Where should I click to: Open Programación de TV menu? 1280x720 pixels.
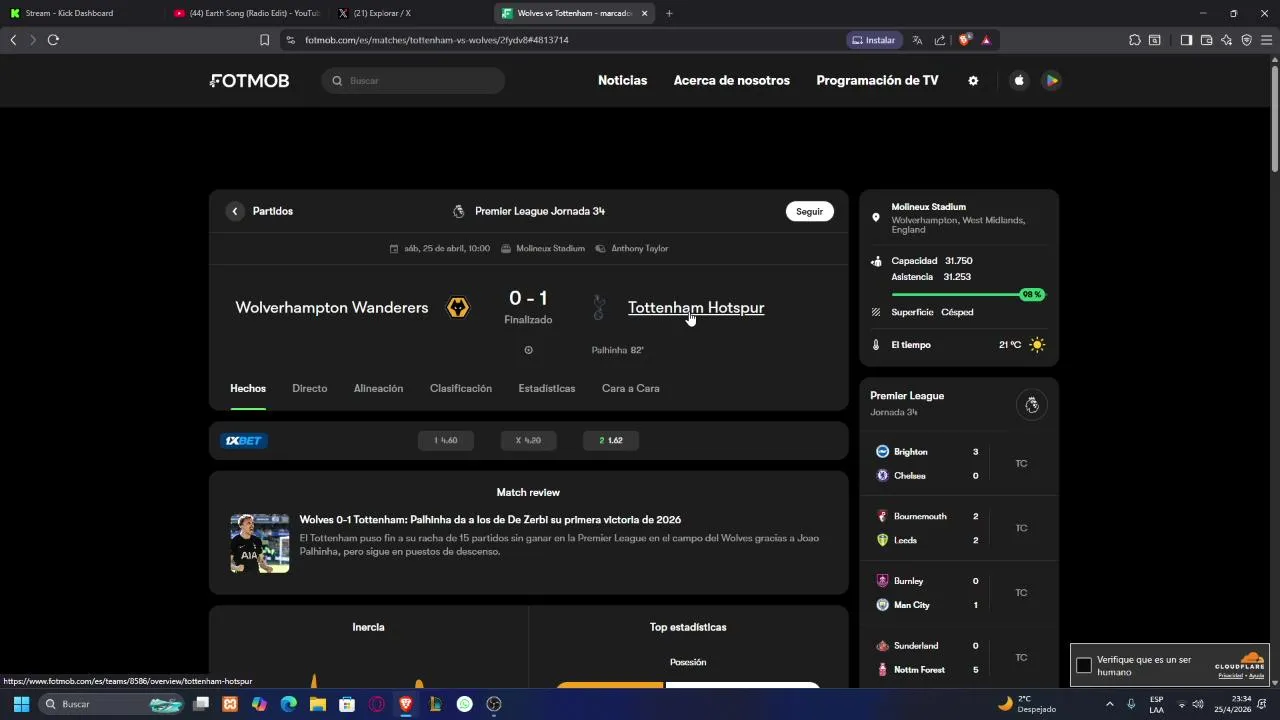[877, 81]
